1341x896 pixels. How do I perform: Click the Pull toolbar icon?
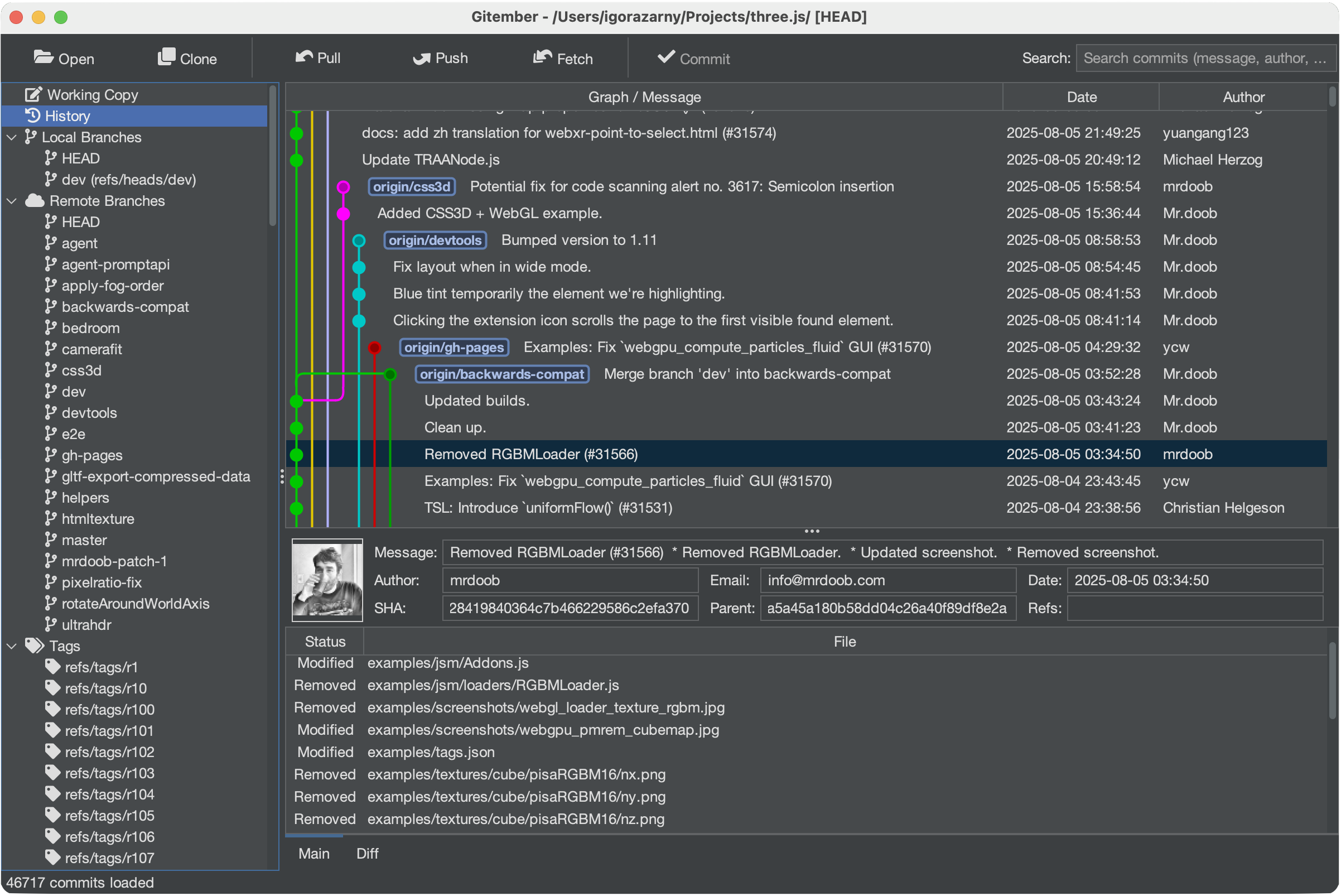pyautogui.click(x=305, y=57)
